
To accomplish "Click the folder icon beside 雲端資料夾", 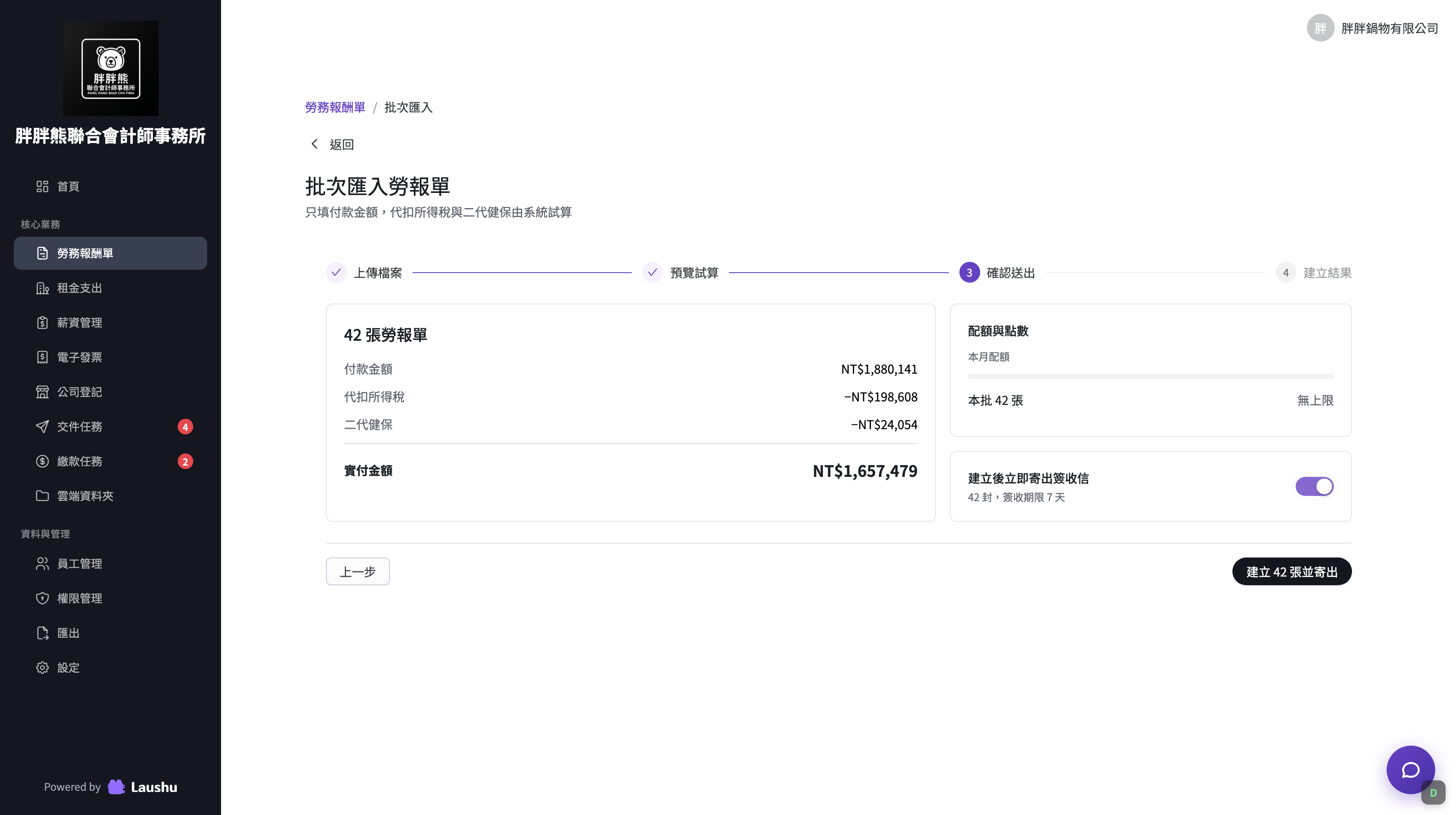I will 42,496.
